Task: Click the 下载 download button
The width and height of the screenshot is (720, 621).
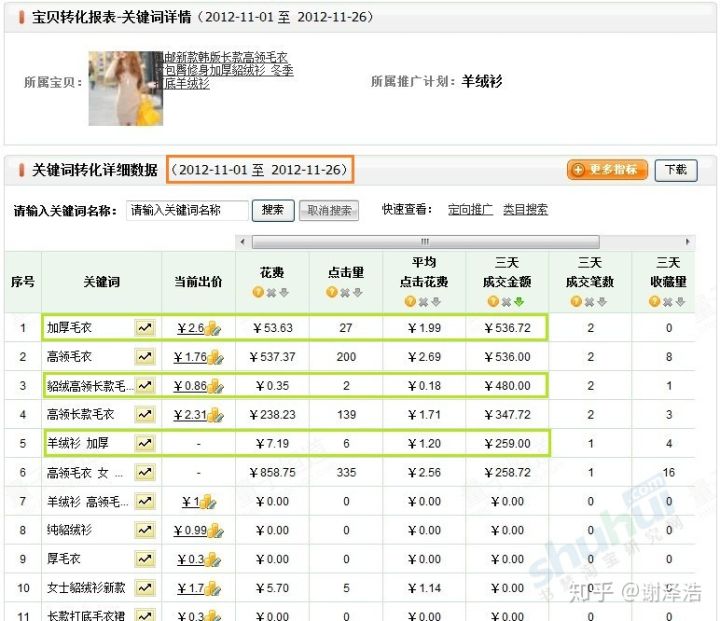Action: click(x=676, y=170)
